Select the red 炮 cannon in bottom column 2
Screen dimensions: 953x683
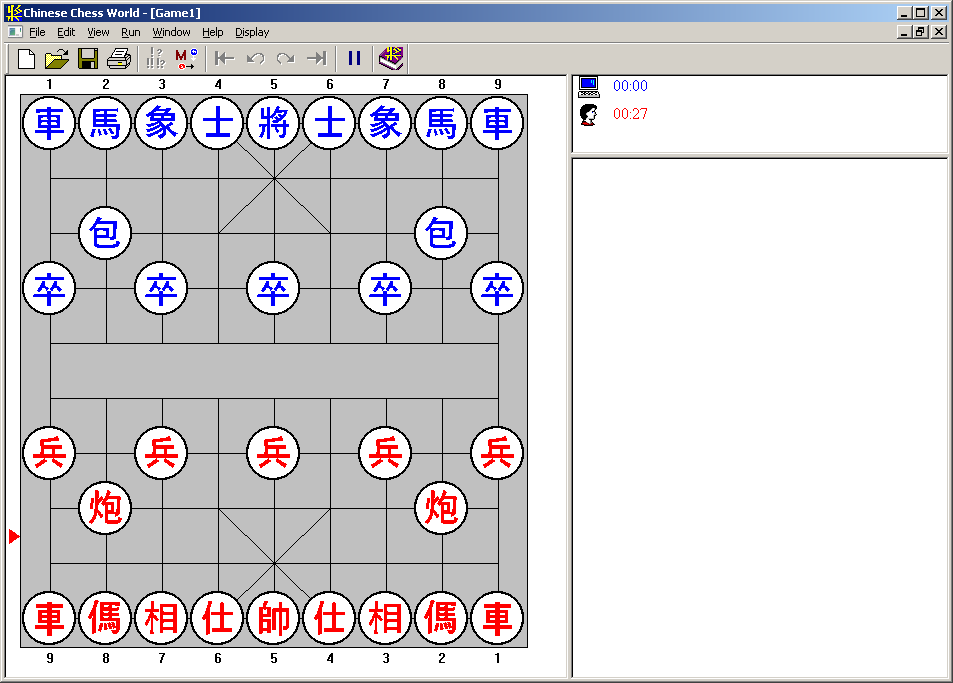(441, 508)
